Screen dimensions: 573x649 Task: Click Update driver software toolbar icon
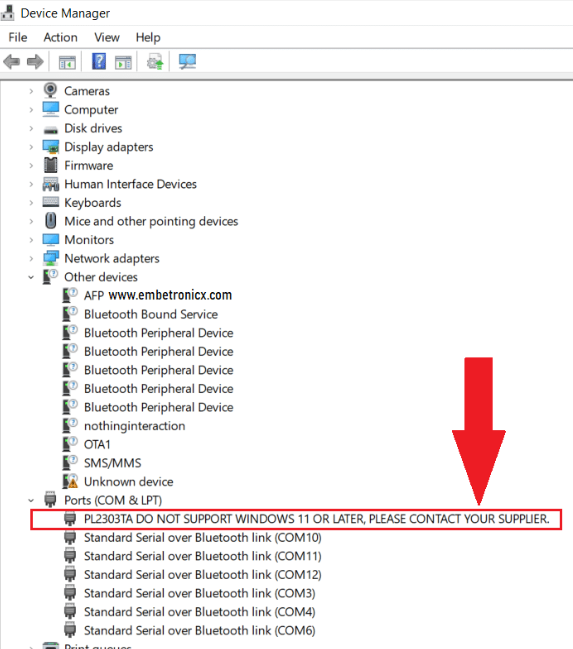(155, 62)
